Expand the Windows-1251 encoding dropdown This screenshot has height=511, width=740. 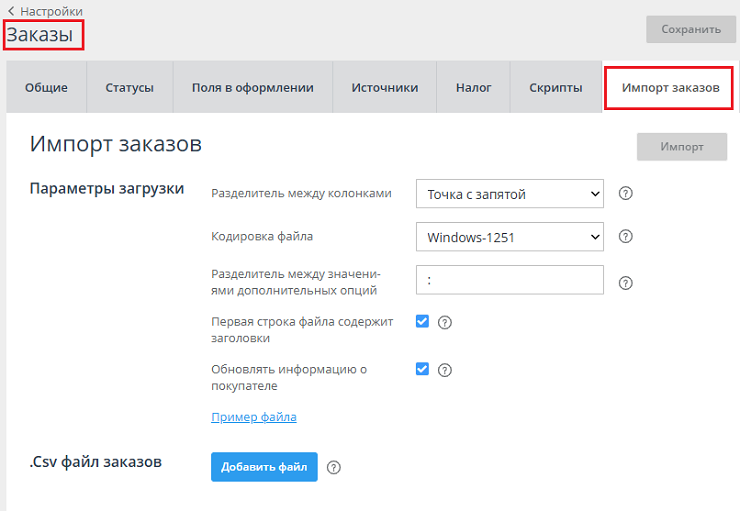point(509,237)
